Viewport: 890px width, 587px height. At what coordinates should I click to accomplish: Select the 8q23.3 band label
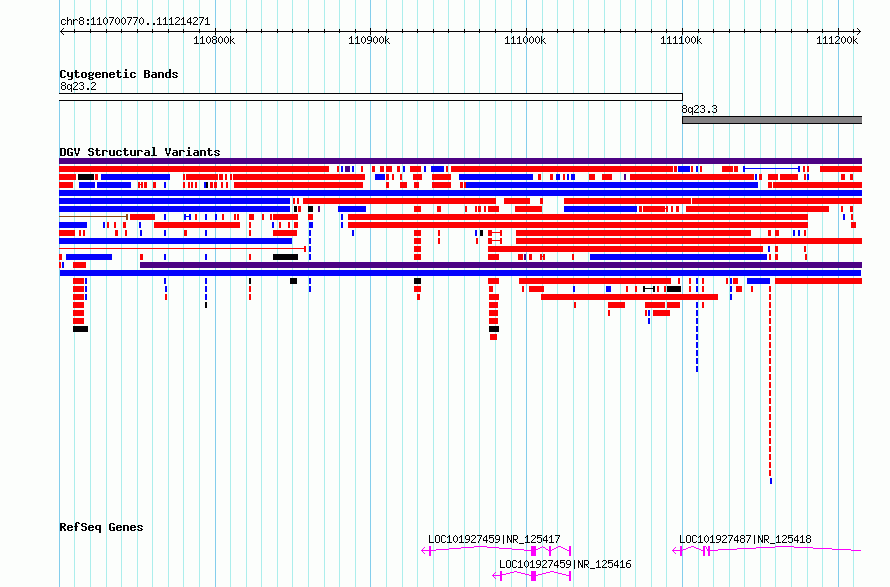click(699, 109)
